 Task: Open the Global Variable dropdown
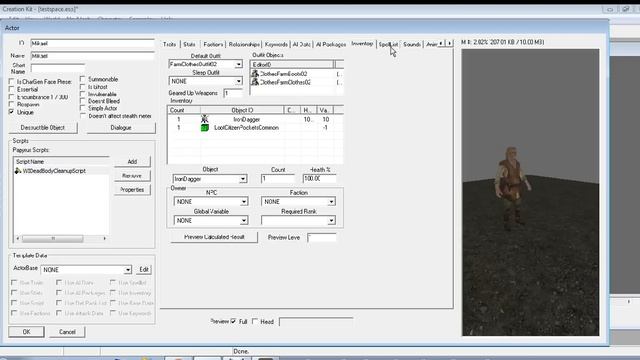coord(244,220)
